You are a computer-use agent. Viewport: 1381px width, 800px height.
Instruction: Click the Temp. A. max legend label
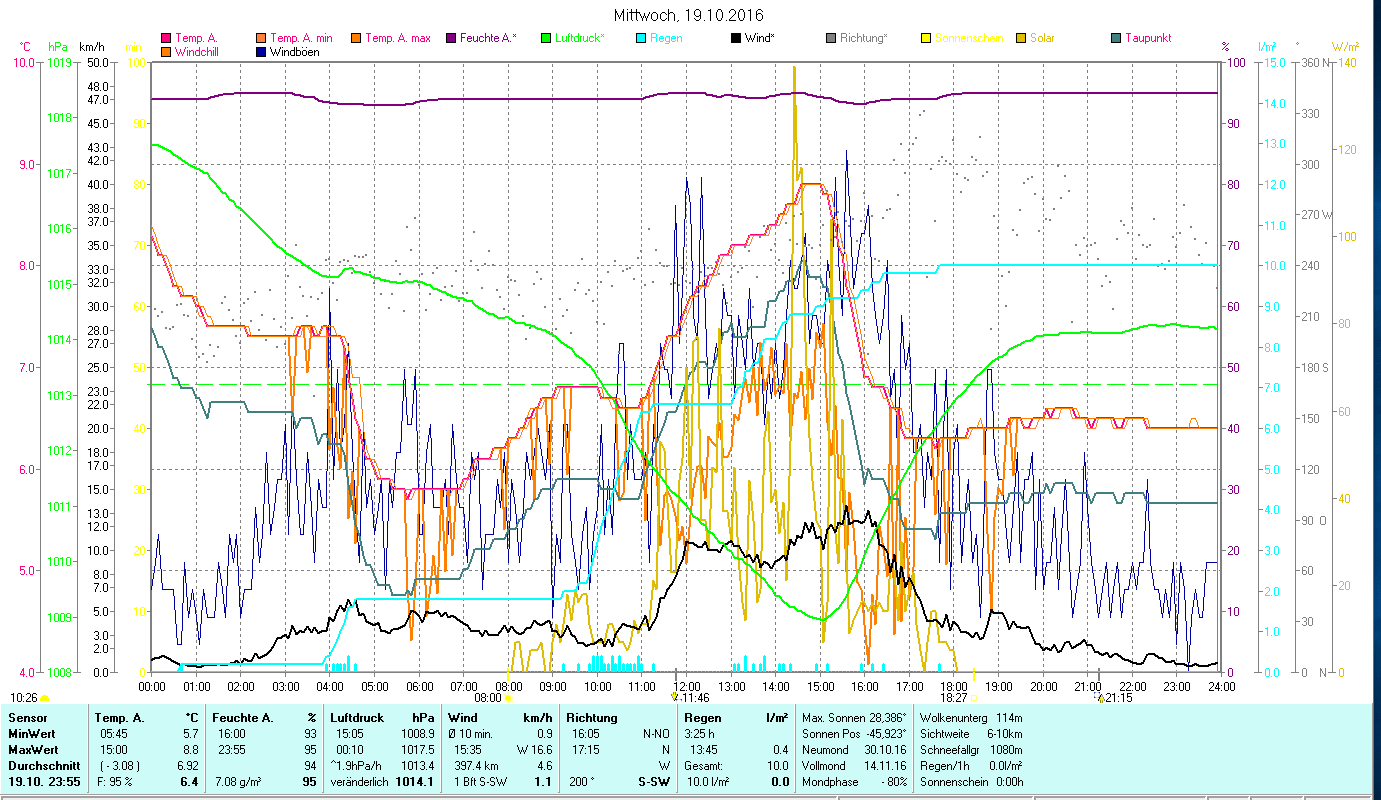(x=397, y=38)
